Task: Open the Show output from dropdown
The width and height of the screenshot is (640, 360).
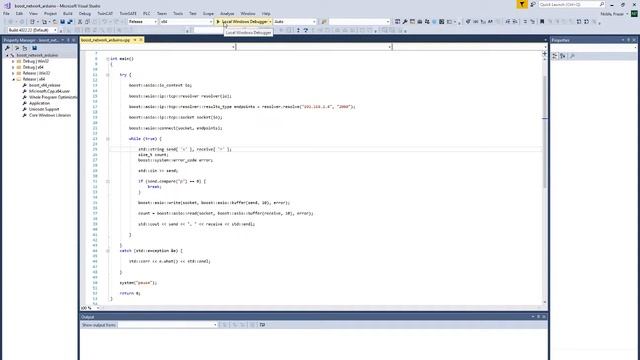Action: (x=167, y=325)
